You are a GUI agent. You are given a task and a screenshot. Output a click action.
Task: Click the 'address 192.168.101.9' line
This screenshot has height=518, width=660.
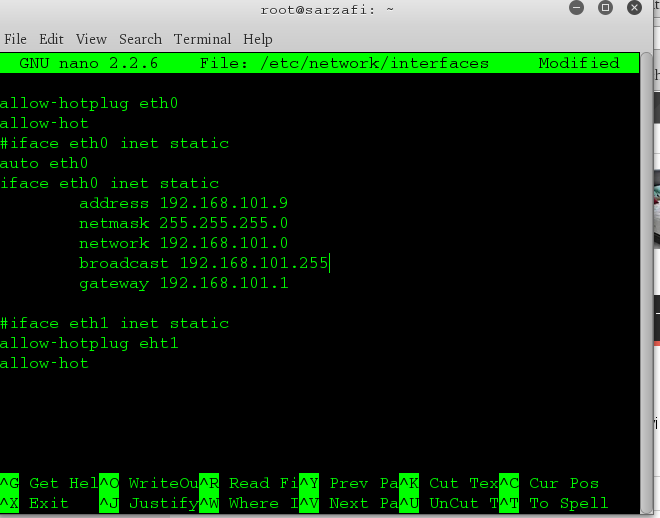pyautogui.click(x=184, y=203)
